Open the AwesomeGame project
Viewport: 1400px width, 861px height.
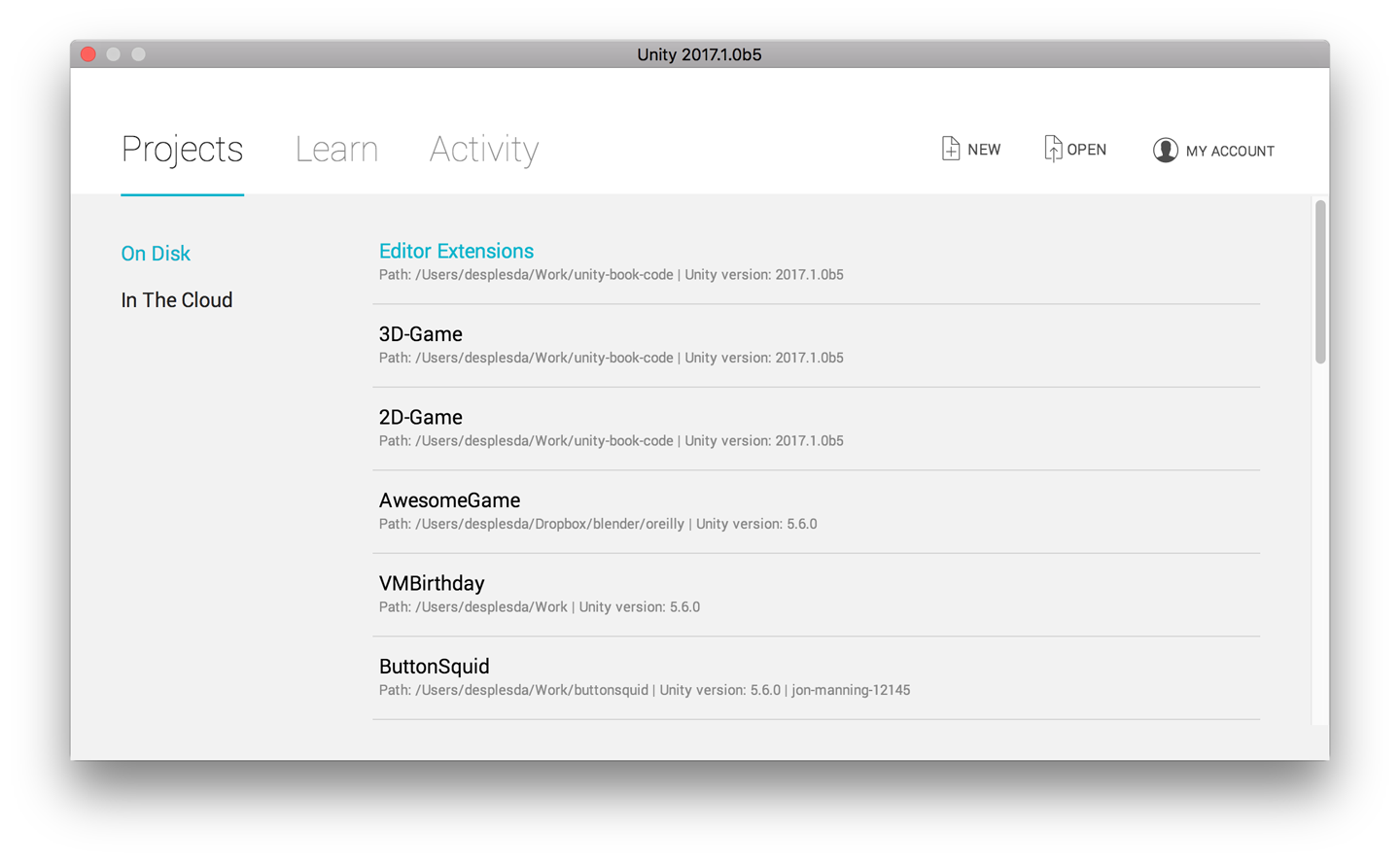(x=449, y=500)
